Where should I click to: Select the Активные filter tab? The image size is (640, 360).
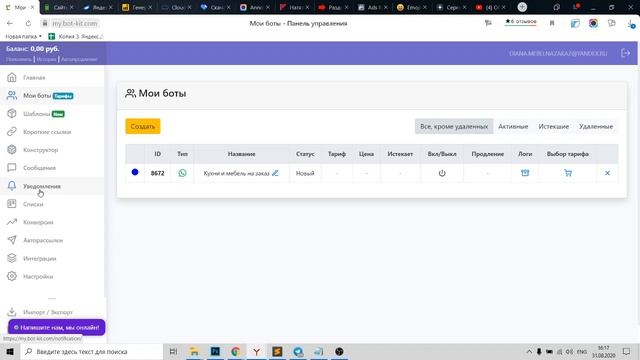[513, 127]
